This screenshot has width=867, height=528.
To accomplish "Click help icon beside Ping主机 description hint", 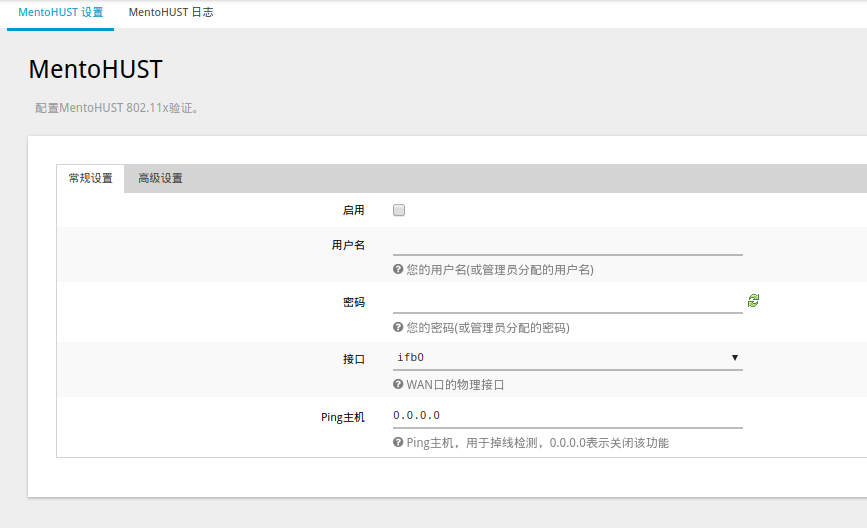I will pos(398,442).
